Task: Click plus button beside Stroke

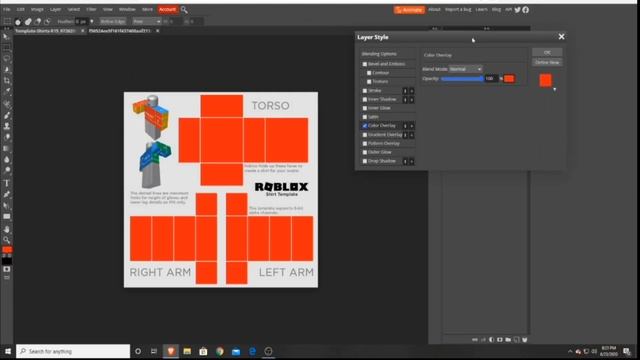Action: (412, 91)
